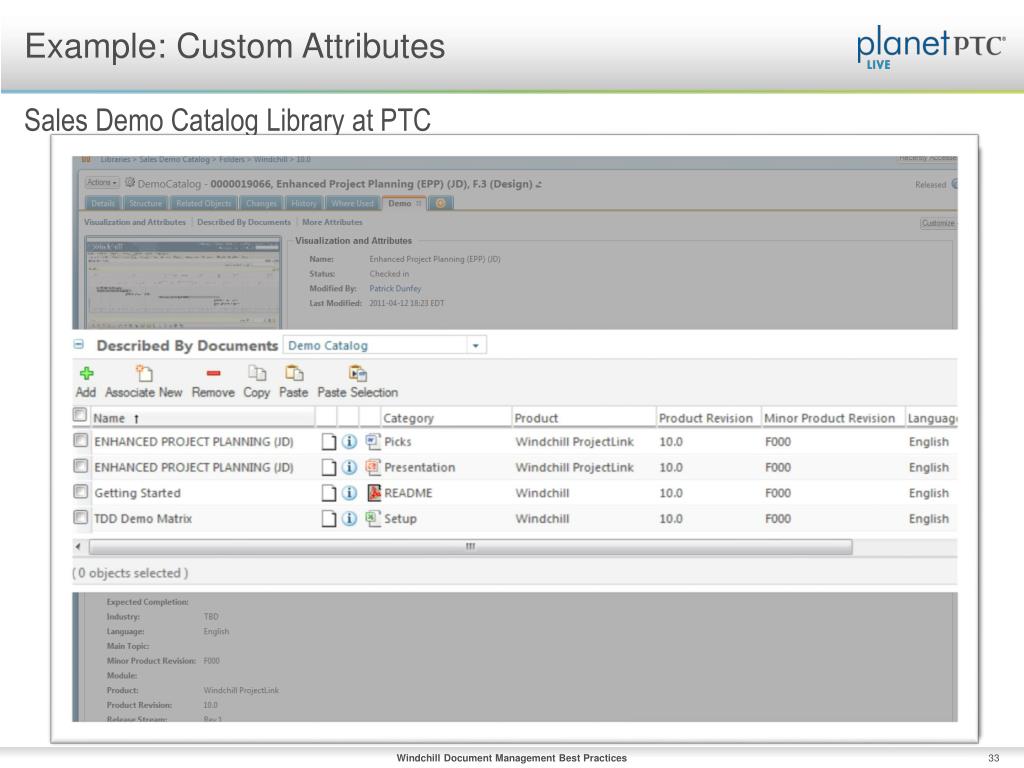
Task: Click the Visualization and Attributes sub-link
Action: [x=135, y=222]
